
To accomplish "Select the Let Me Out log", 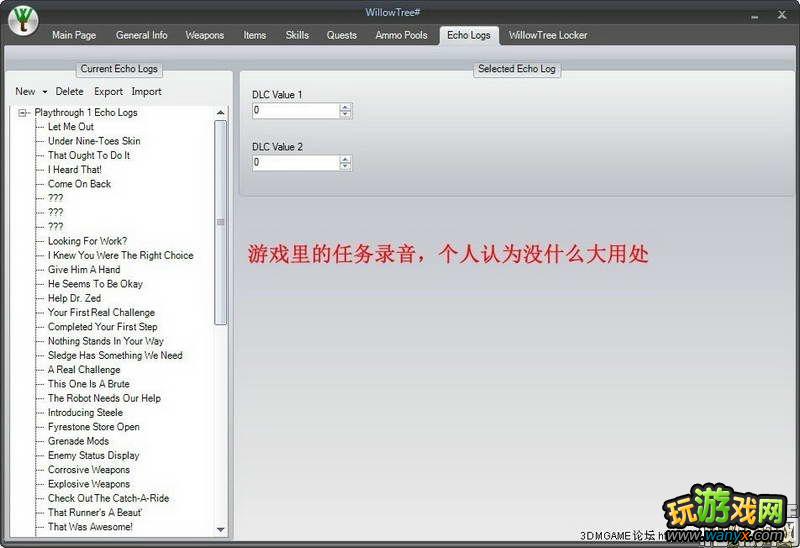I will click(x=71, y=127).
